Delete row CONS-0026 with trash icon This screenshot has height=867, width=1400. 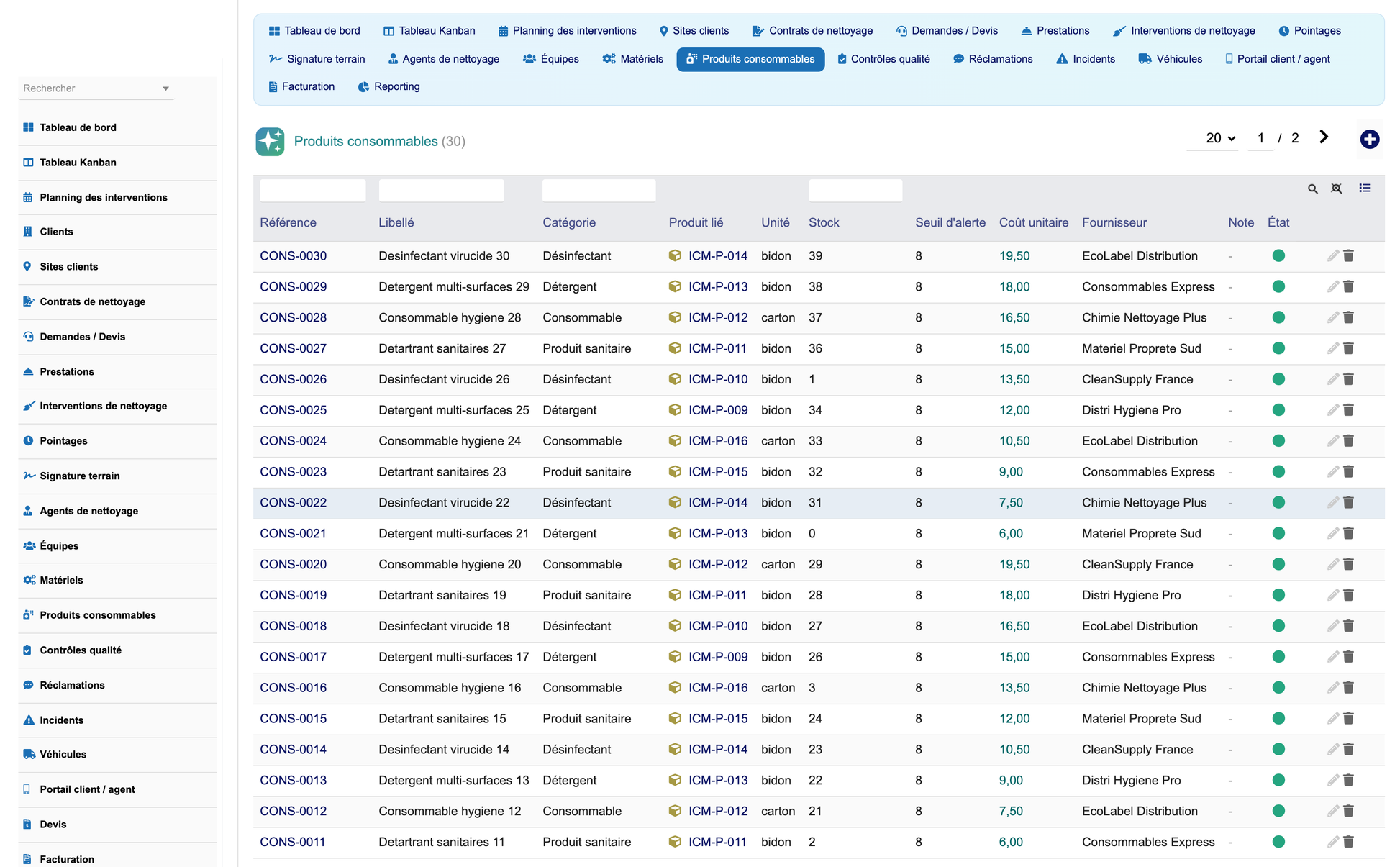(x=1348, y=379)
